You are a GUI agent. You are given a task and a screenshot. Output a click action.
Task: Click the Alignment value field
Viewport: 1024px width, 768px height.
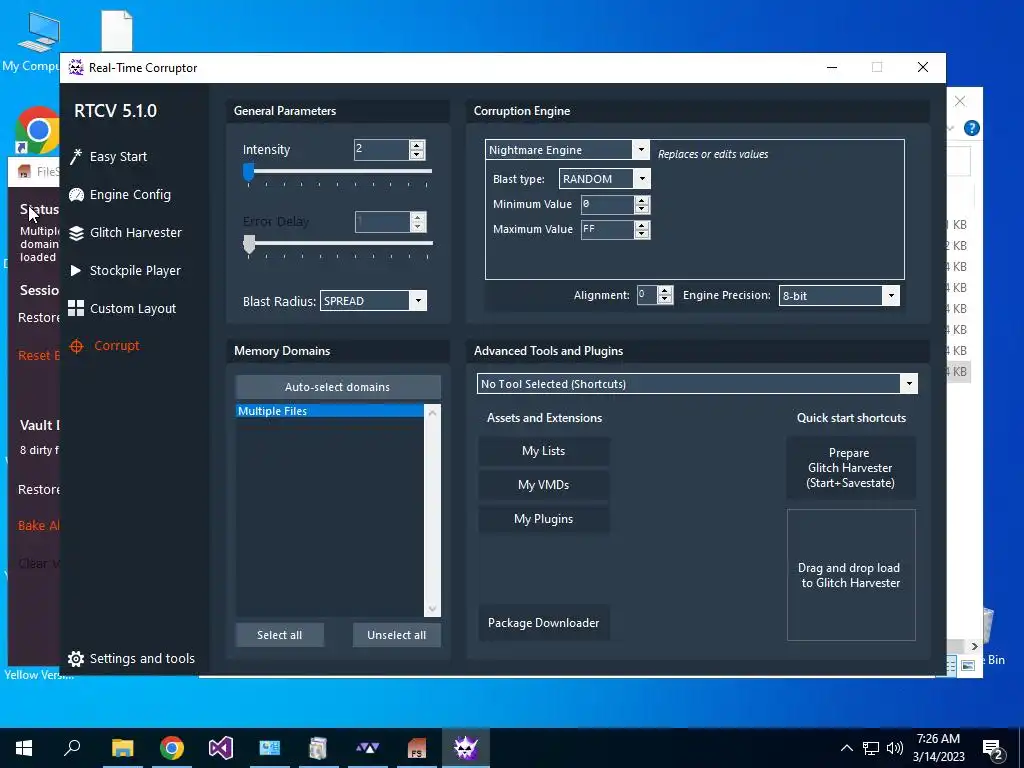[x=647, y=295]
